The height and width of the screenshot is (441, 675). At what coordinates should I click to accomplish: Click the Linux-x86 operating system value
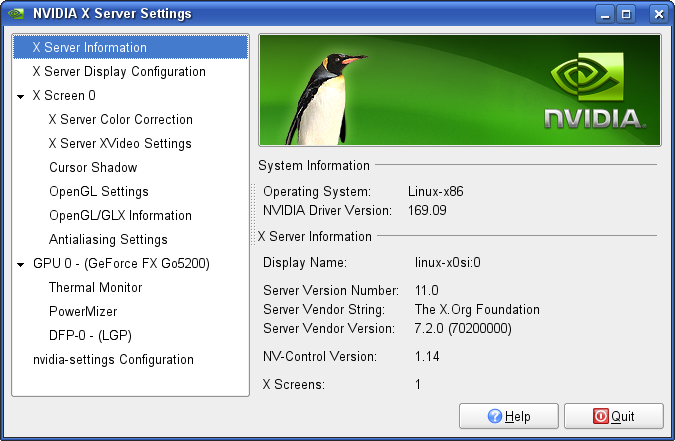click(436, 191)
